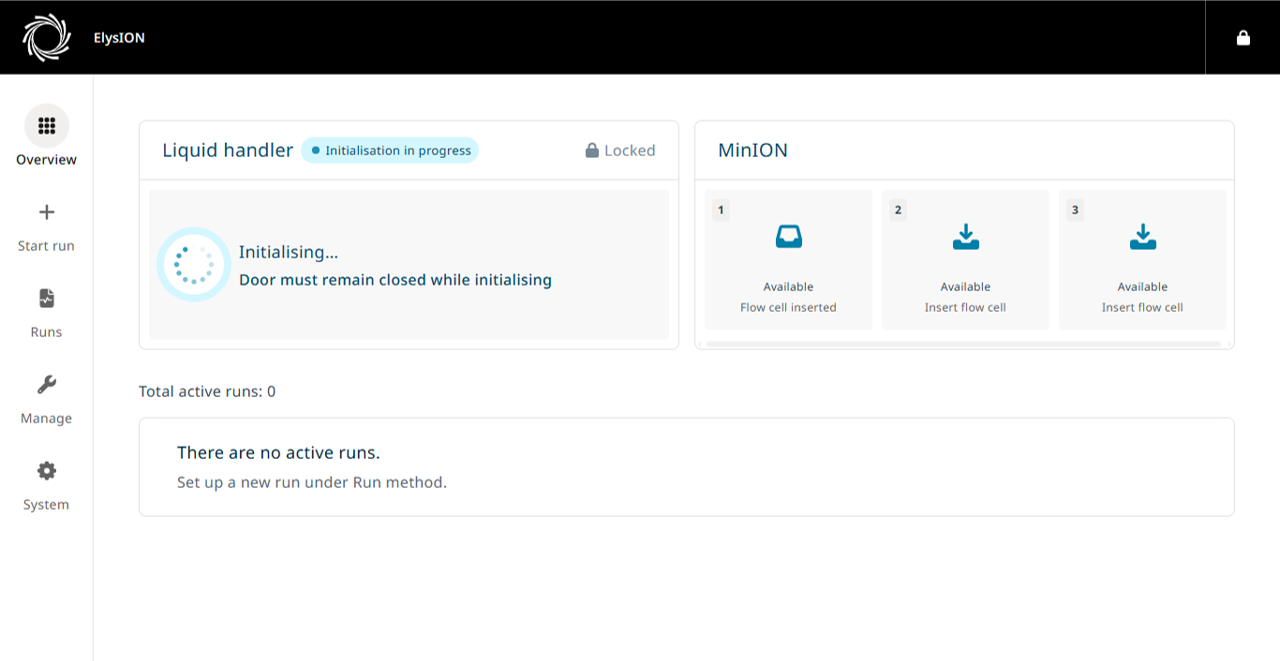Select MinION position number 3 badge
The image size is (1280, 661).
[1075, 210]
